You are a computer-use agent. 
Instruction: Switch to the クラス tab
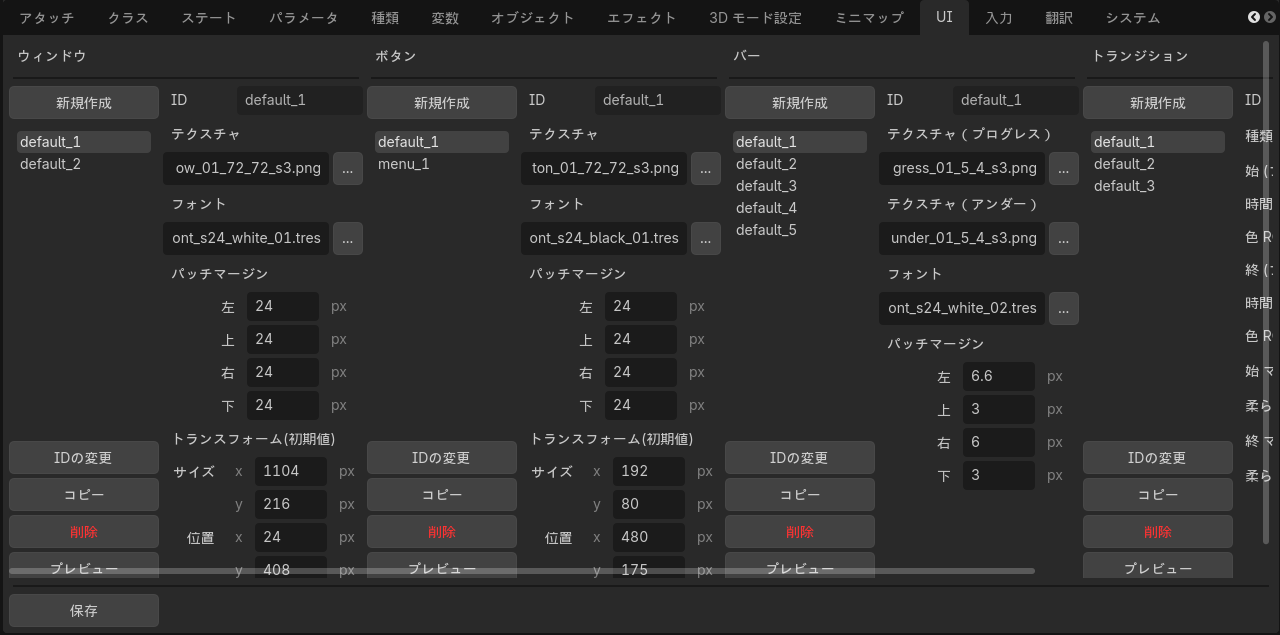128,18
